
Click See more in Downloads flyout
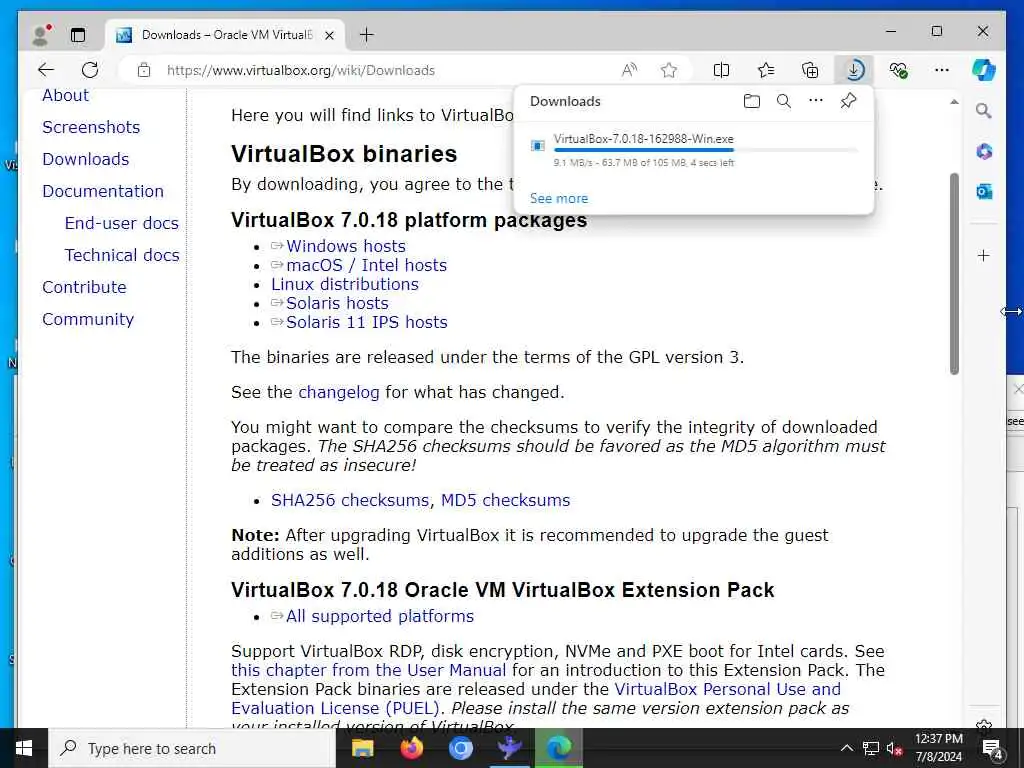click(x=559, y=199)
